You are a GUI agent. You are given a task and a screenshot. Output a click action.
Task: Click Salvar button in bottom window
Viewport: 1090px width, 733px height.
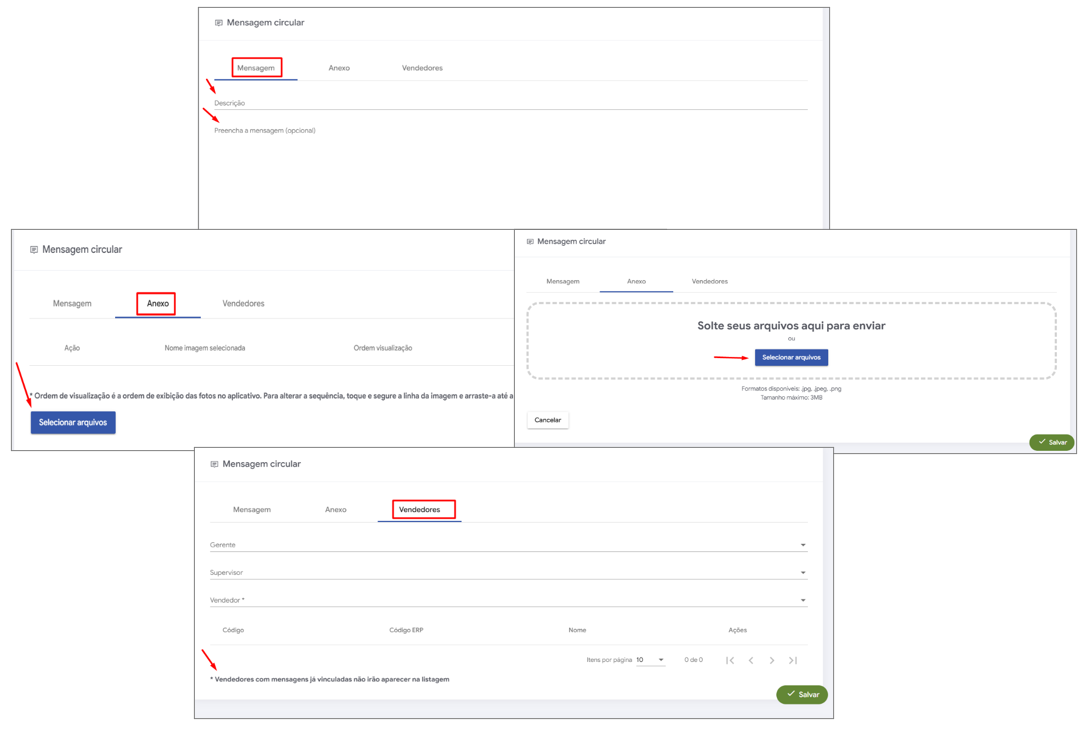pos(802,695)
